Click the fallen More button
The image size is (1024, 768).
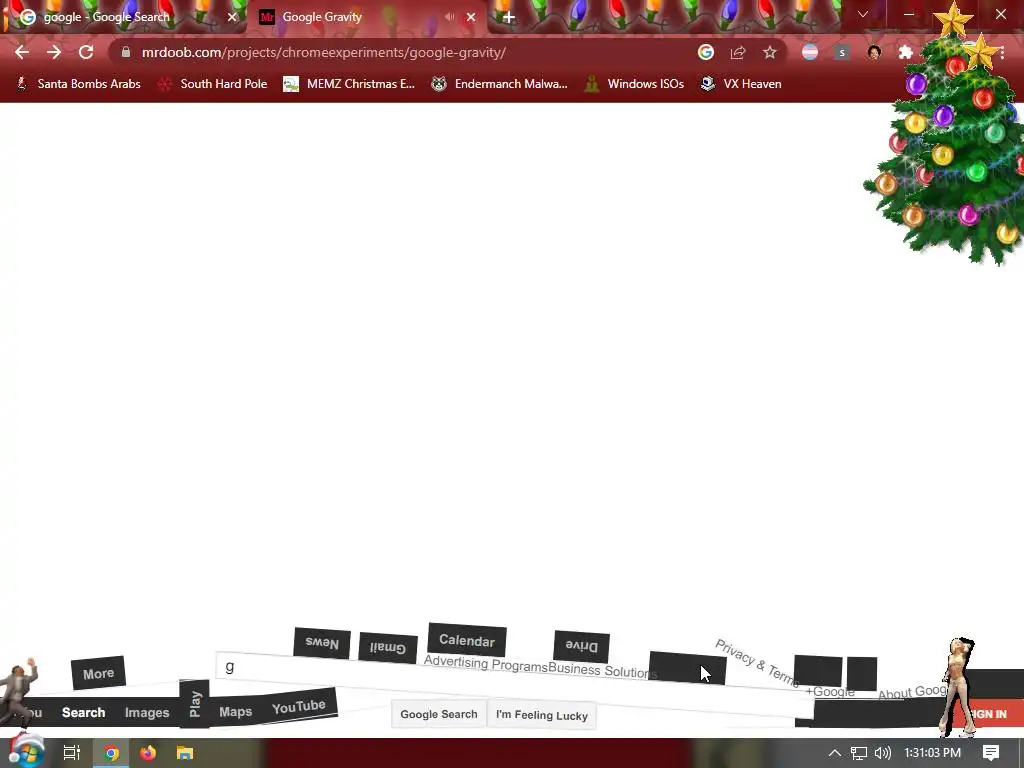tap(98, 673)
